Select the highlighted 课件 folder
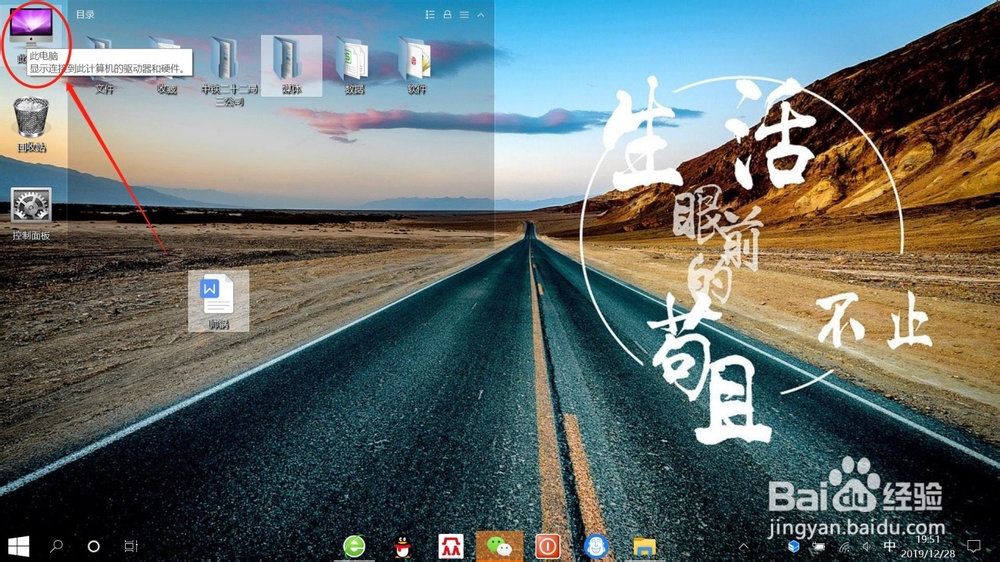The width and height of the screenshot is (1000, 562). click(x=291, y=65)
